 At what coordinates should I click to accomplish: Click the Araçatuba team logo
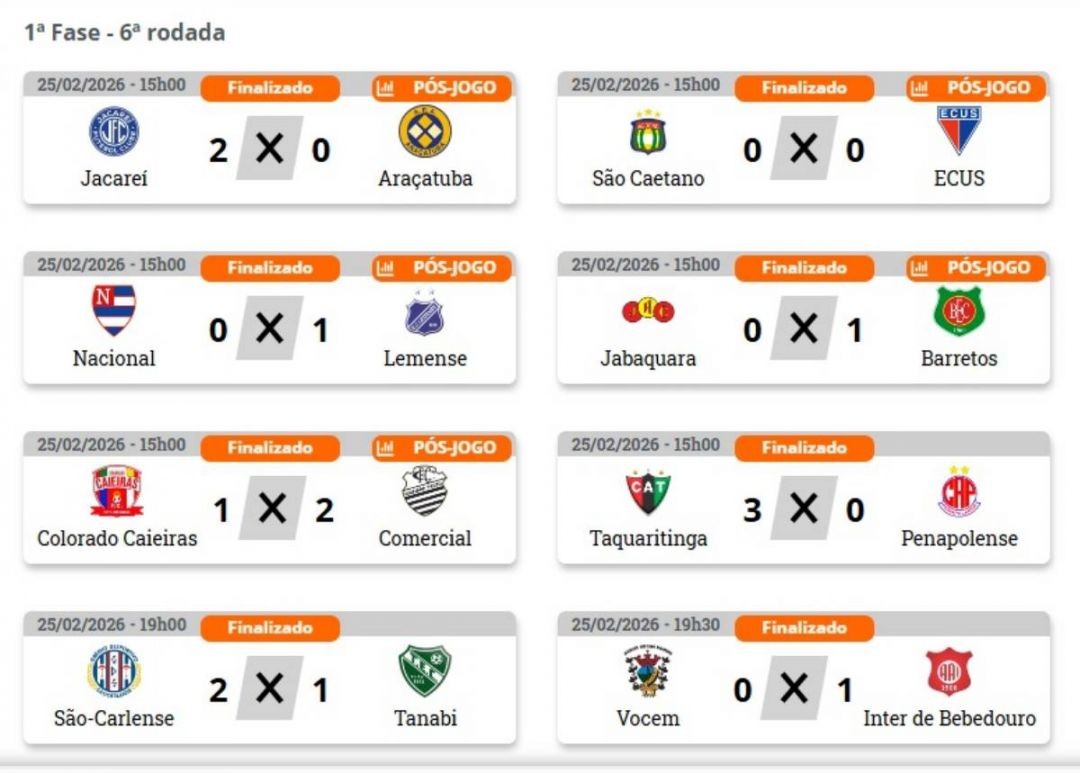click(425, 131)
